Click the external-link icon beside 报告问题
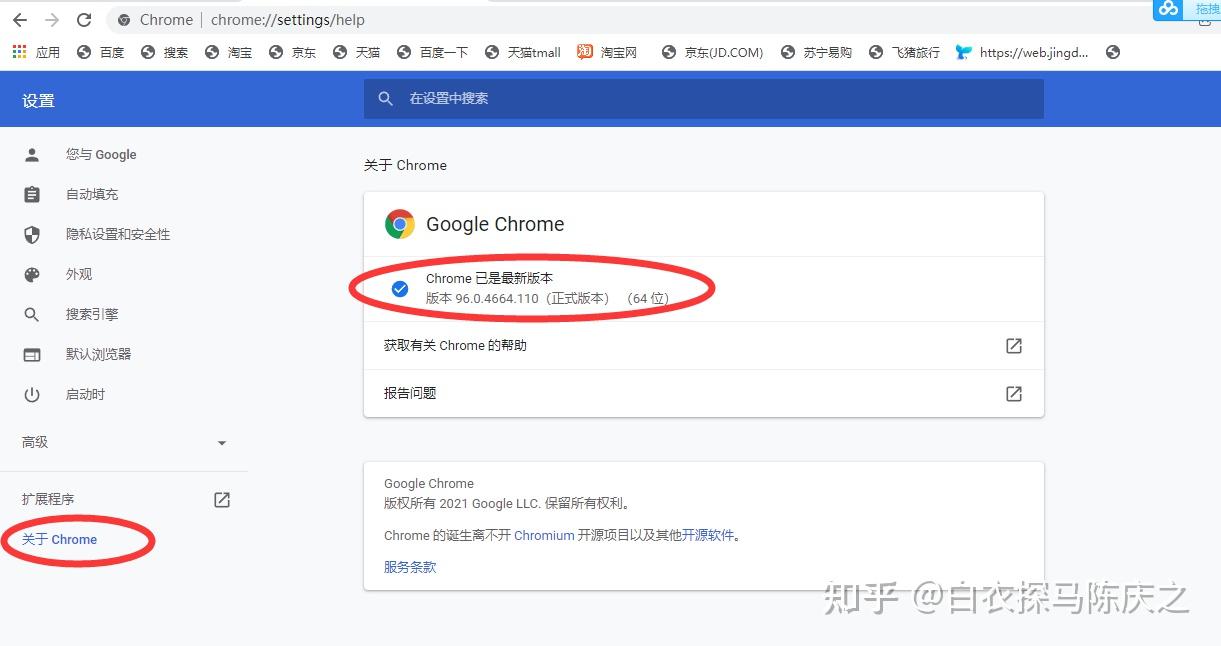The height and width of the screenshot is (646, 1221). 1014,394
